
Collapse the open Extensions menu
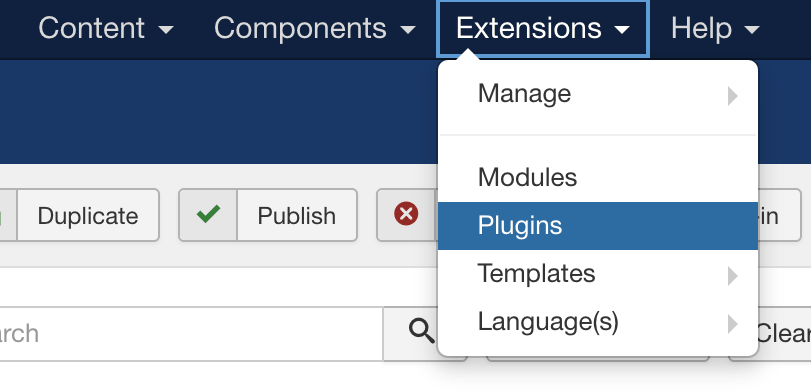click(543, 28)
